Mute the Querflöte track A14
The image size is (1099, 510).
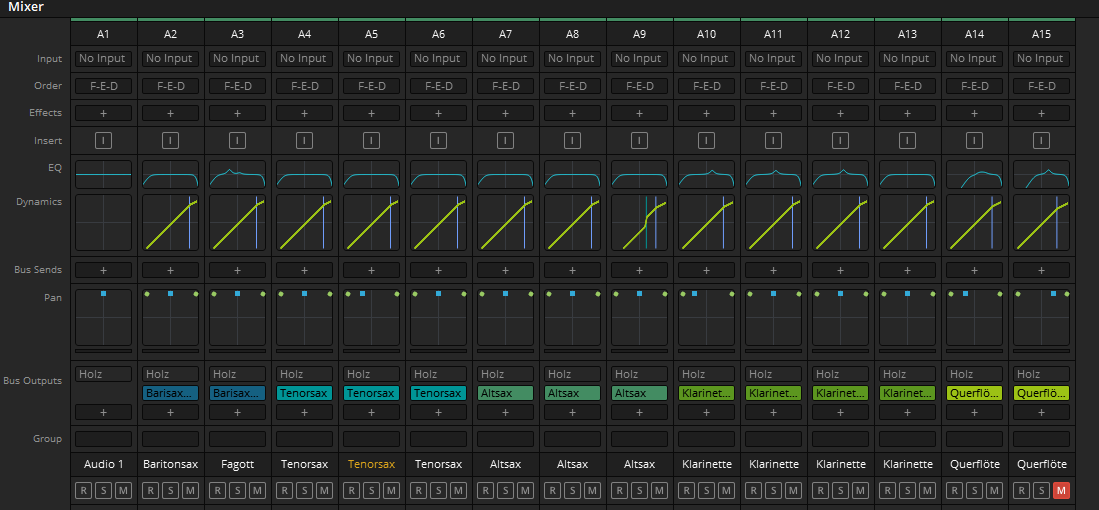[995, 490]
